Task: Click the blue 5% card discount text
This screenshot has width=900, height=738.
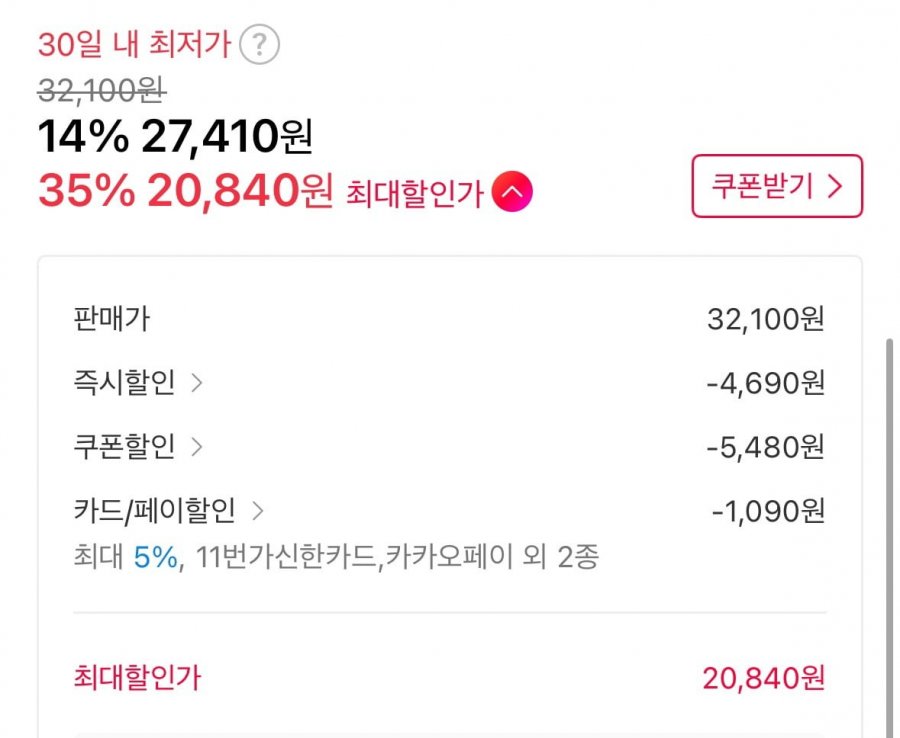Action: coord(156,557)
